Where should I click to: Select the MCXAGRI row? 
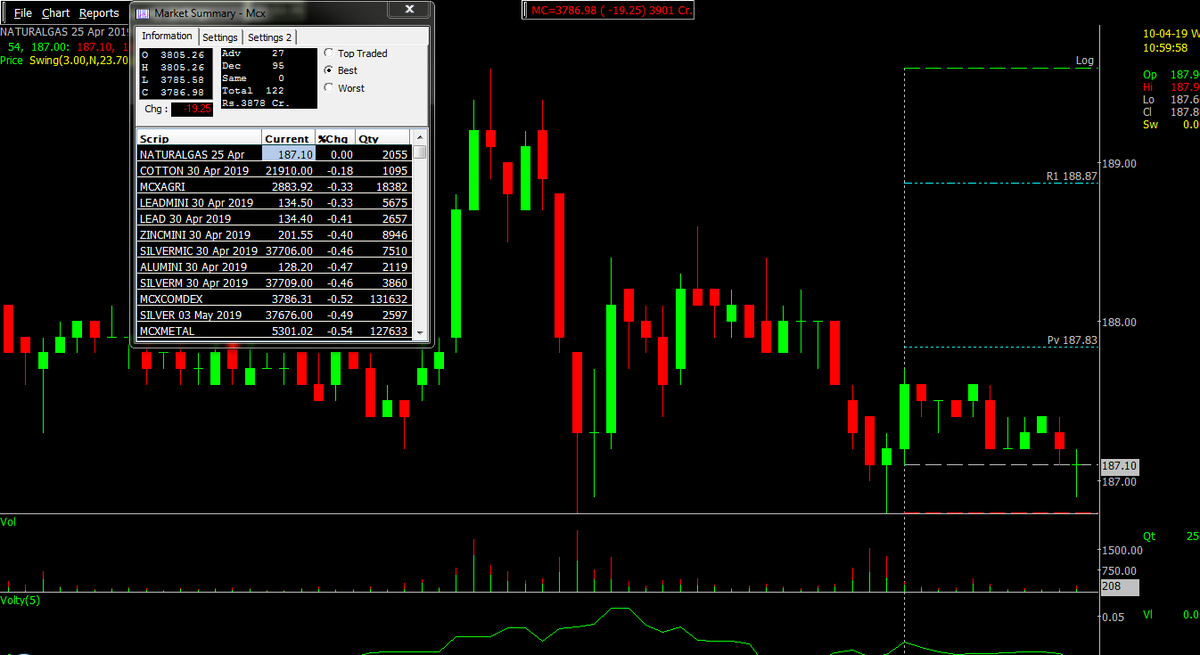tap(274, 187)
